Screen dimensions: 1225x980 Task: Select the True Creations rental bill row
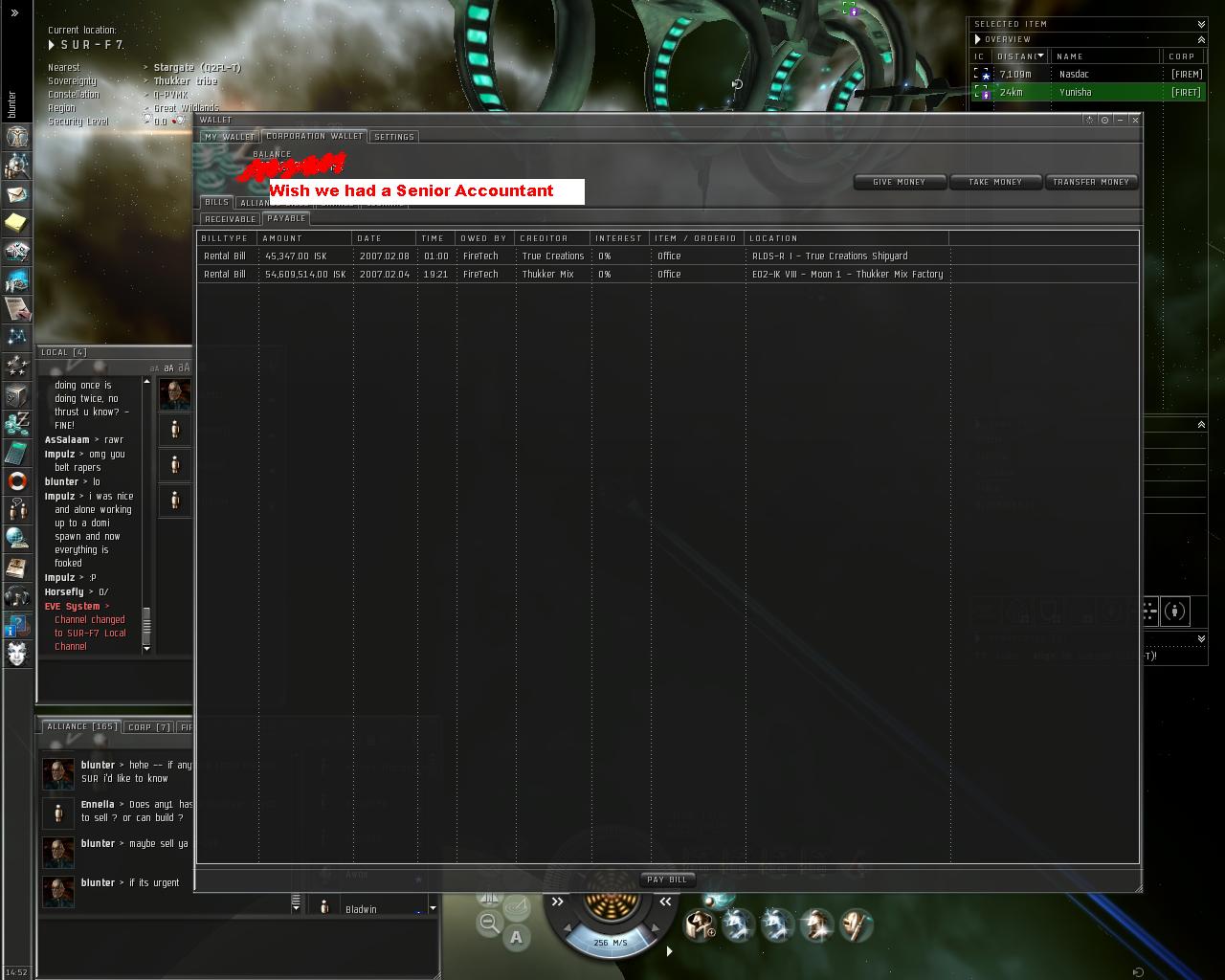[668, 256]
